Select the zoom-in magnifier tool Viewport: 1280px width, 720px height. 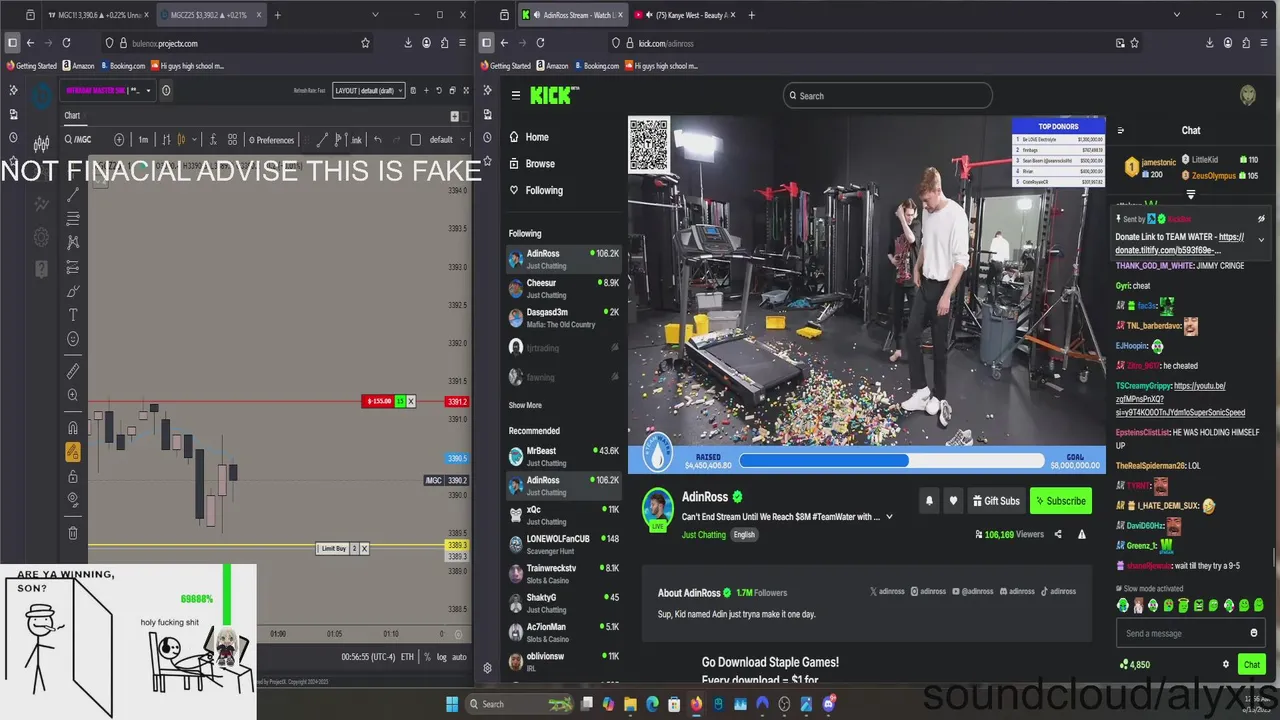(x=73, y=395)
